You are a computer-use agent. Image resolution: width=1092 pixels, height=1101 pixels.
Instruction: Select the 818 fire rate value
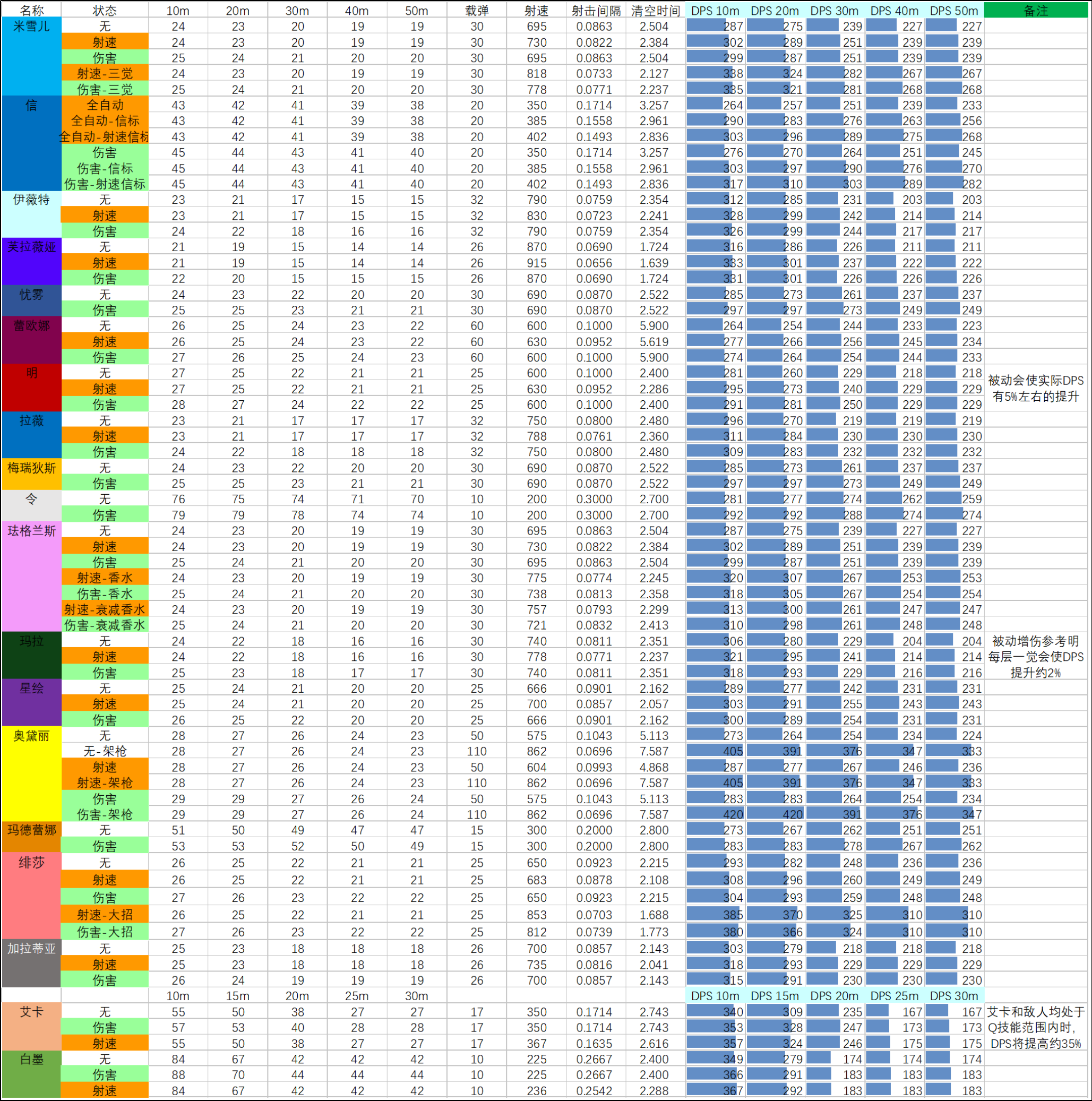pos(536,73)
